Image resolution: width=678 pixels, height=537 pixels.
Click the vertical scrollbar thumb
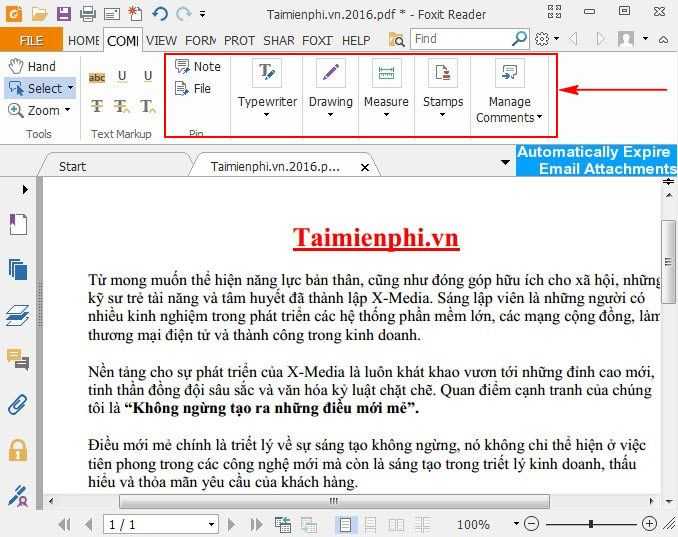point(669,262)
